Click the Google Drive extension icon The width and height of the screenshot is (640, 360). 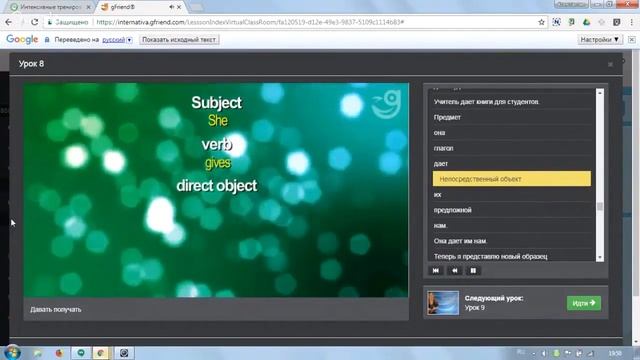[x=587, y=22]
